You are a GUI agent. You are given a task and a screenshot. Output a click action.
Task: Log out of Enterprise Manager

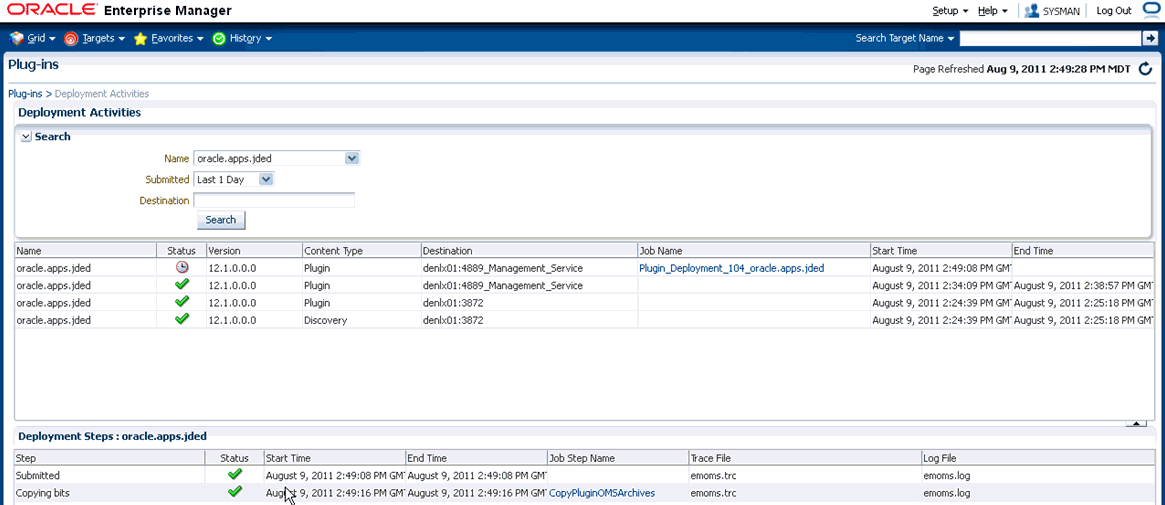(1114, 11)
